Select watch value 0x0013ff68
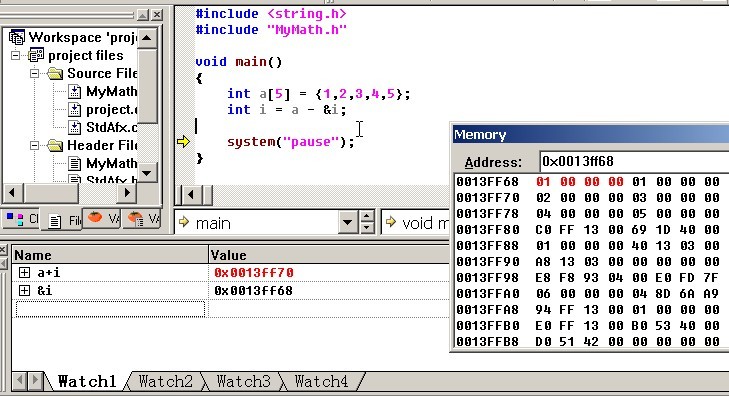 coord(254,290)
